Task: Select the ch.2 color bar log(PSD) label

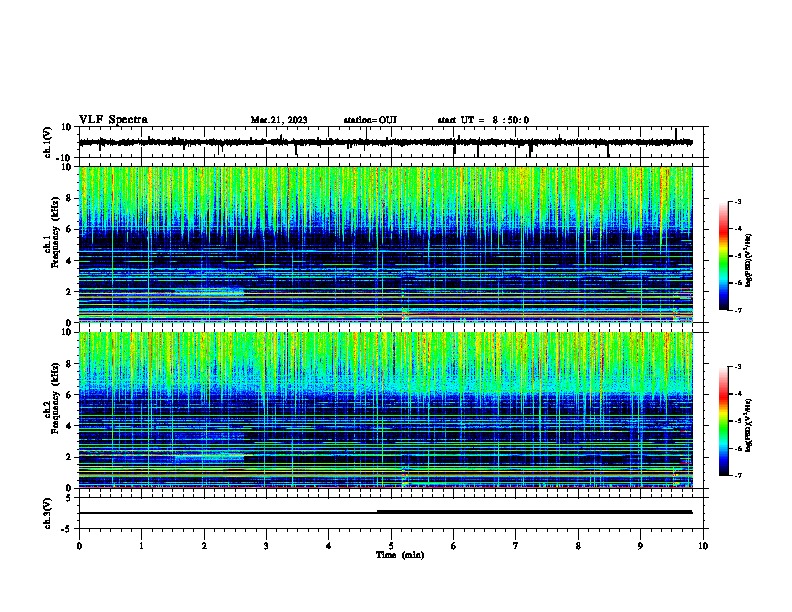Action: [x=749, y=425]
